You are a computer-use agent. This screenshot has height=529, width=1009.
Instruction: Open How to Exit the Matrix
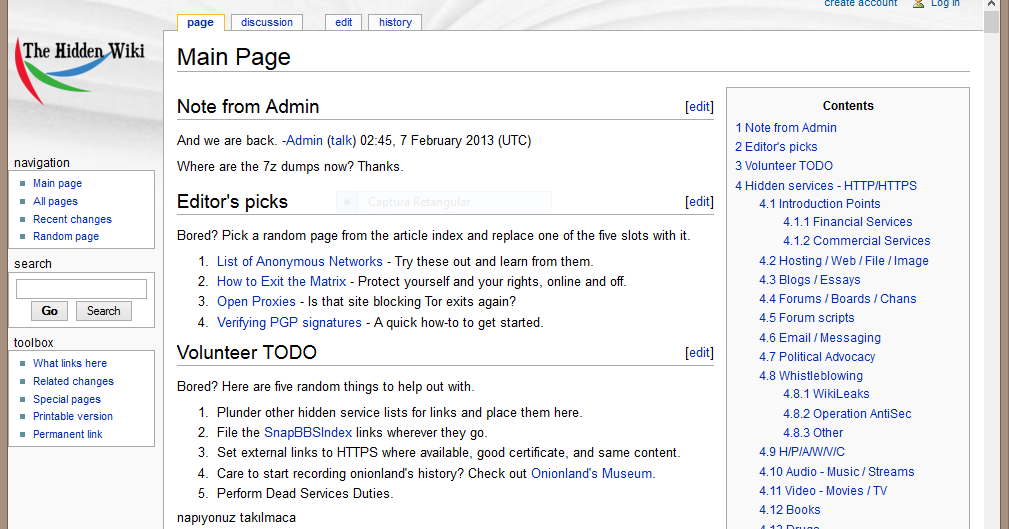[281, 281]
